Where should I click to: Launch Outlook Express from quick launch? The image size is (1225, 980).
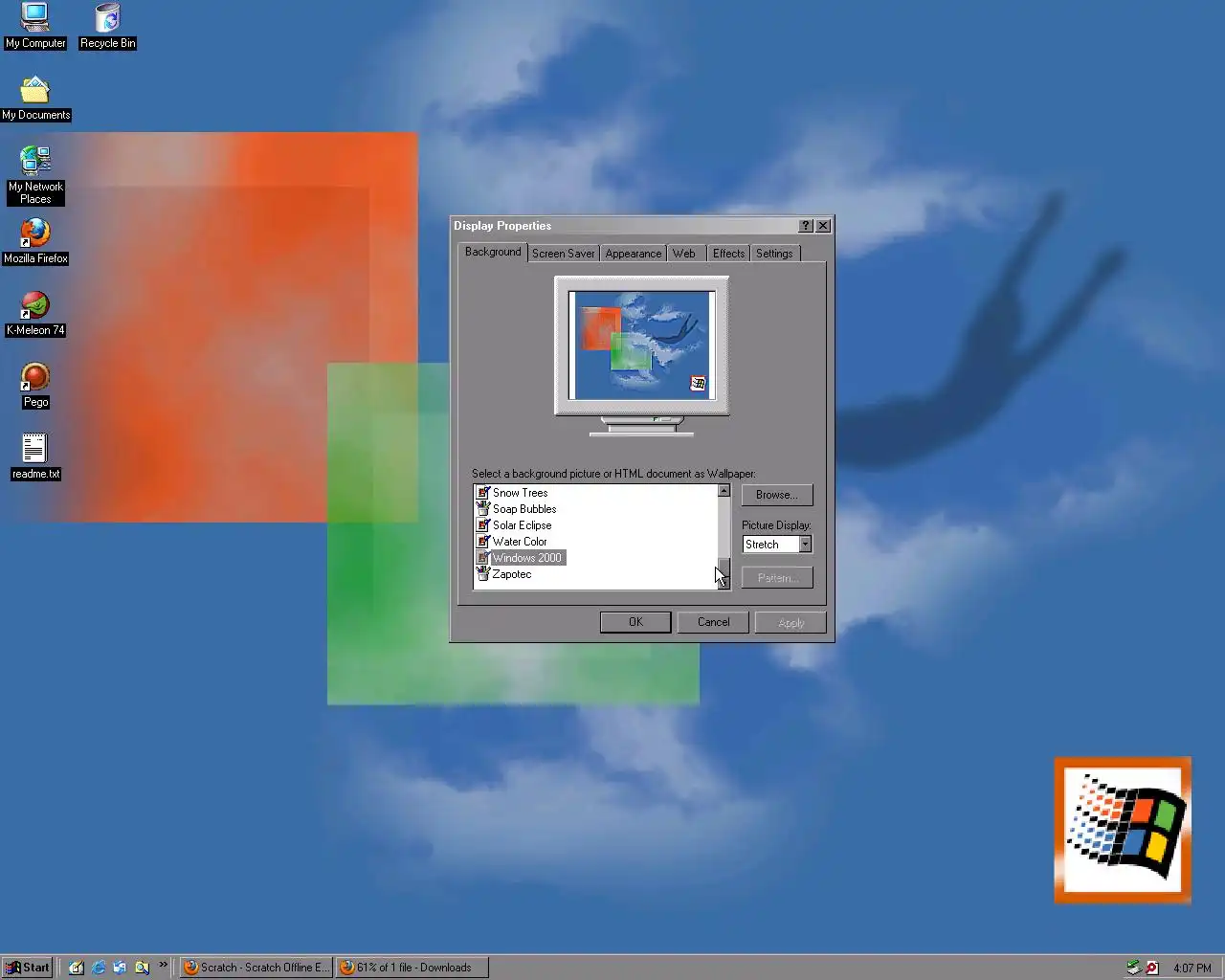pos(120,968)
